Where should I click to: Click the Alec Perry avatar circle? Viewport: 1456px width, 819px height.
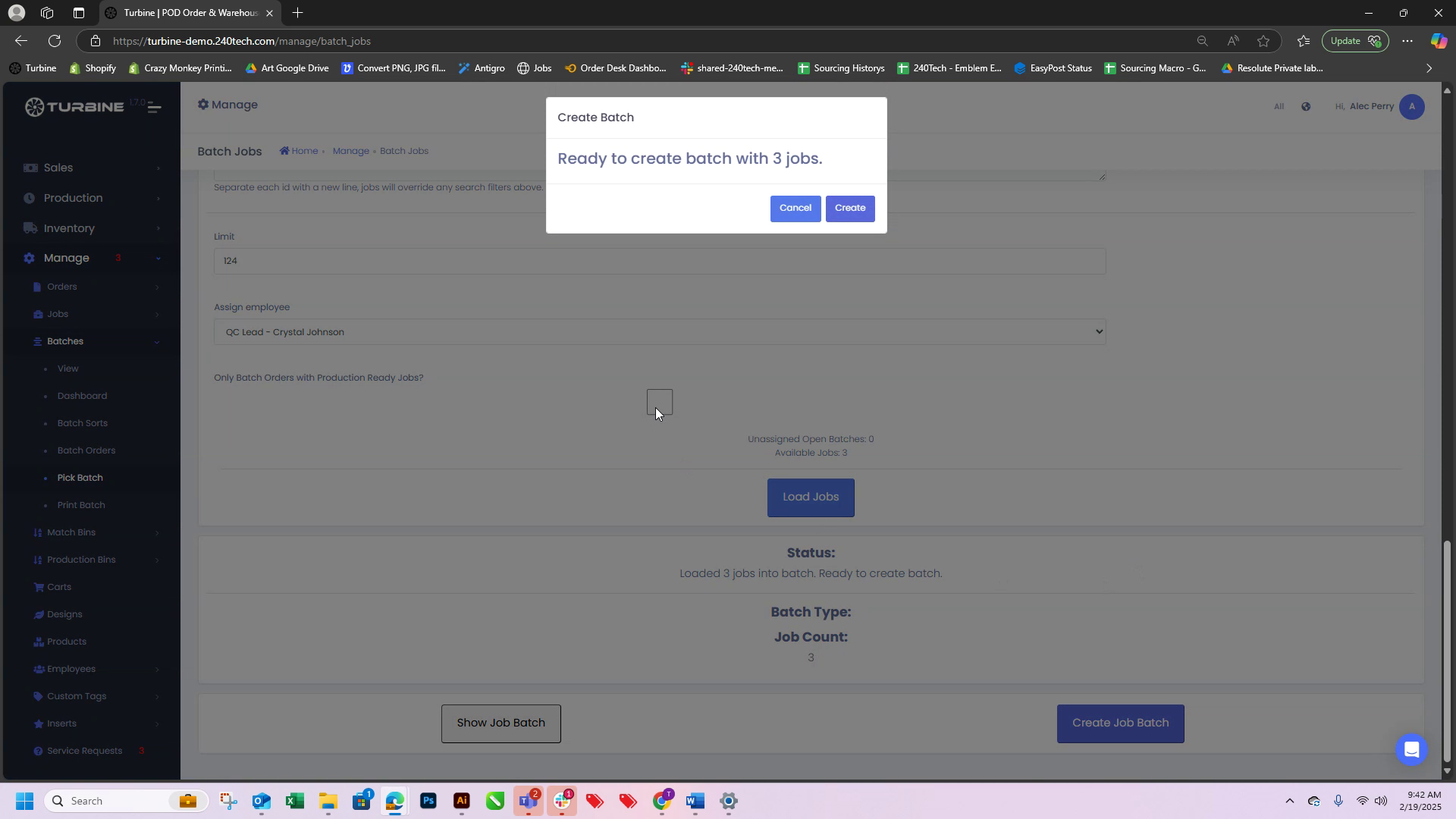pyautogui.click(x=1411, y=107)
